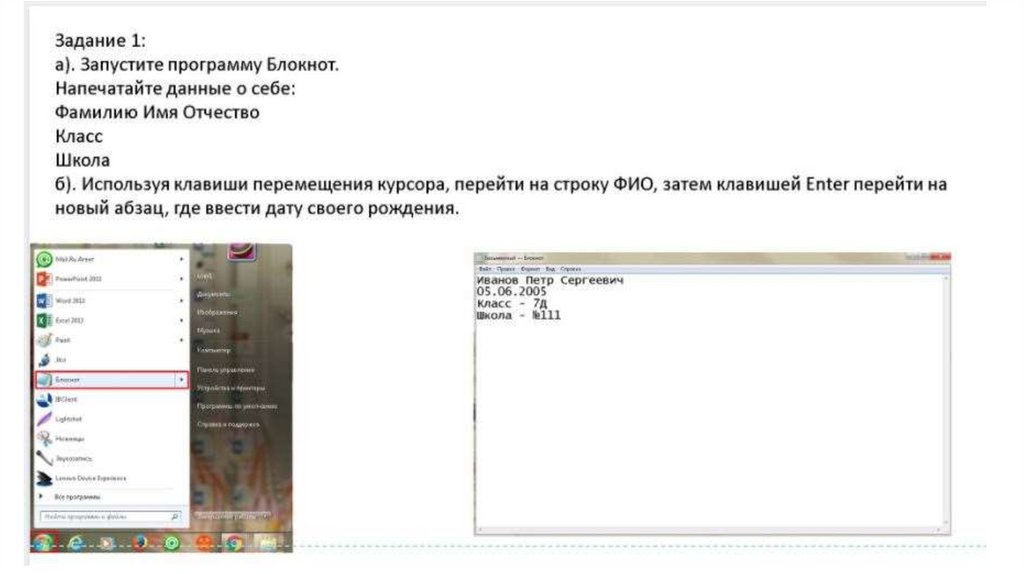Click the Завершение работы shutdown button
1024x574 pixels.
click(x=230, y=516)
